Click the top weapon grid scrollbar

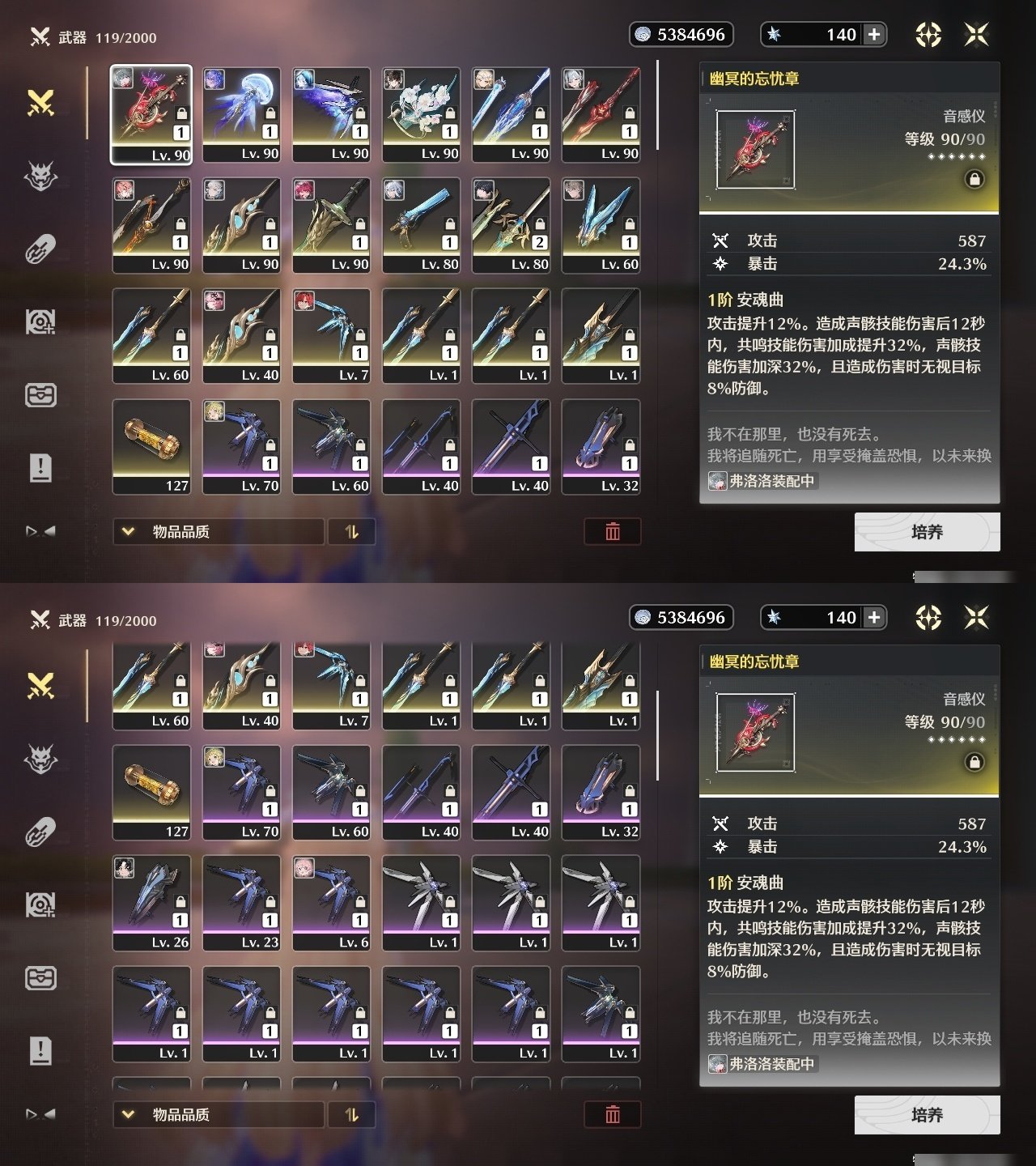pos(657,105)
